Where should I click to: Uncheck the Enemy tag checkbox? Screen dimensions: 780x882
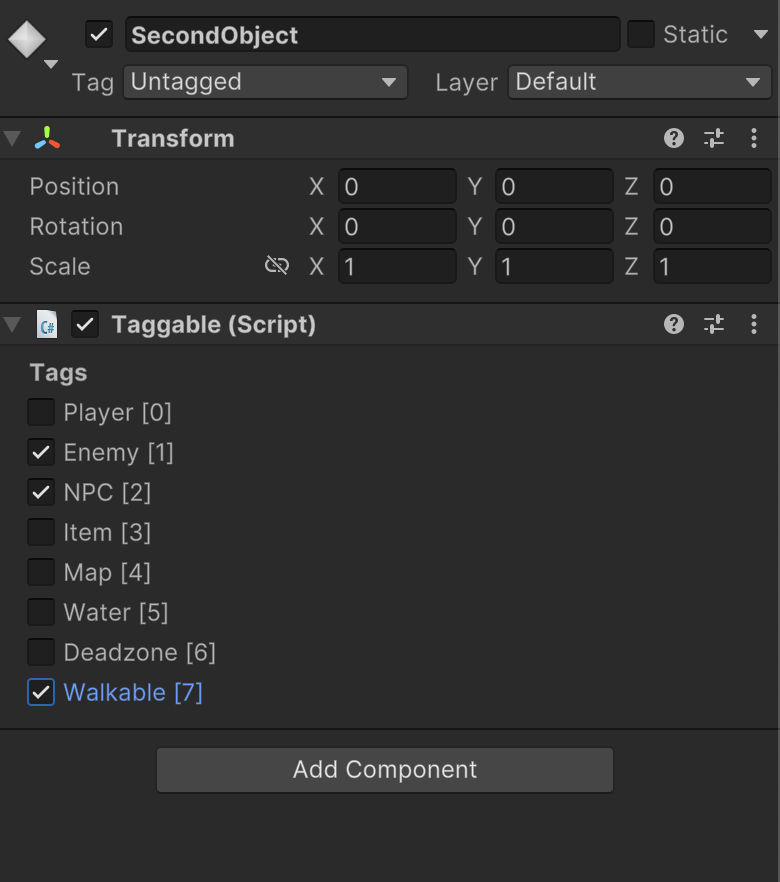(x=40, y=452)
